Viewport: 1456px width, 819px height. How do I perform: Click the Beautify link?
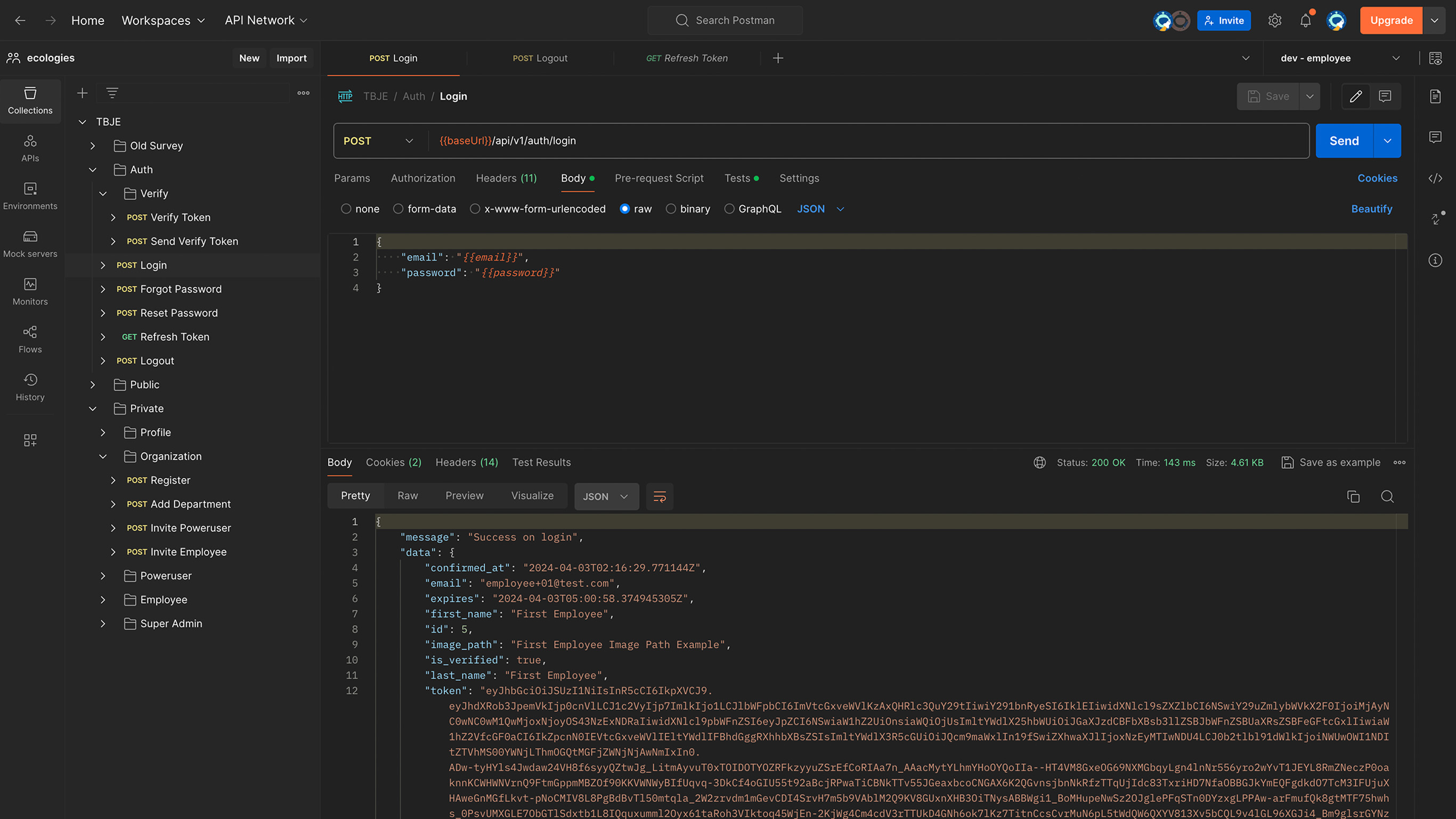point(1371,209)
